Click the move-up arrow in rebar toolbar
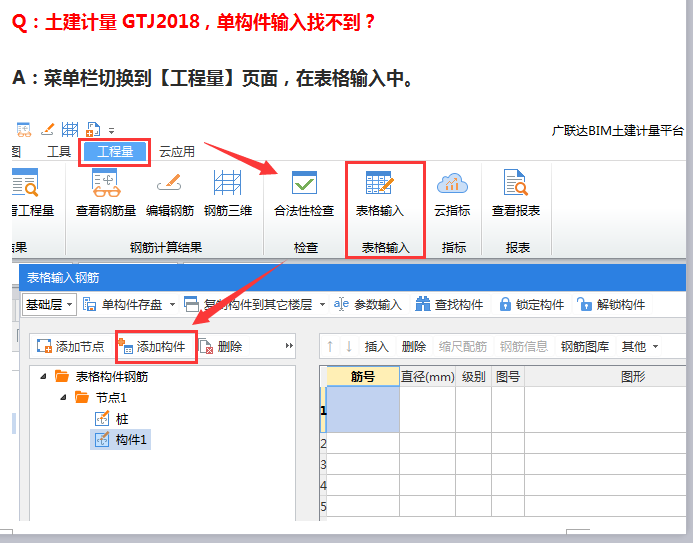This screenshot has width=693, height=543. (330, 346)
